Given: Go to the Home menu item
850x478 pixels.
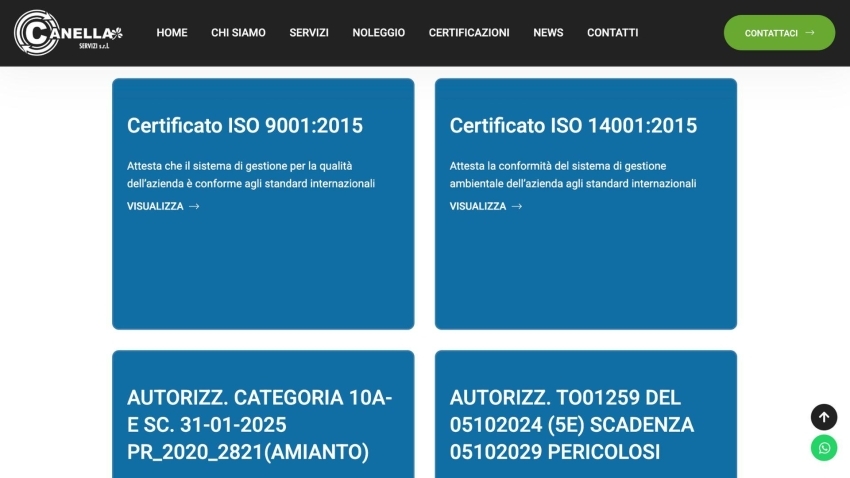Looking at the screenshot, I should coord(172,33).
